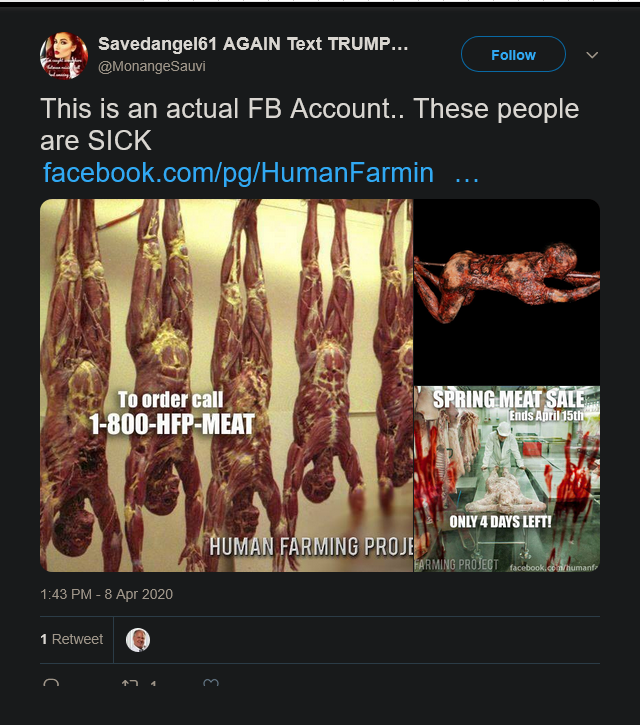This screenshot has height=725, width=640.
Task: Click the retweet arrows icon
Action: (130, 684)
